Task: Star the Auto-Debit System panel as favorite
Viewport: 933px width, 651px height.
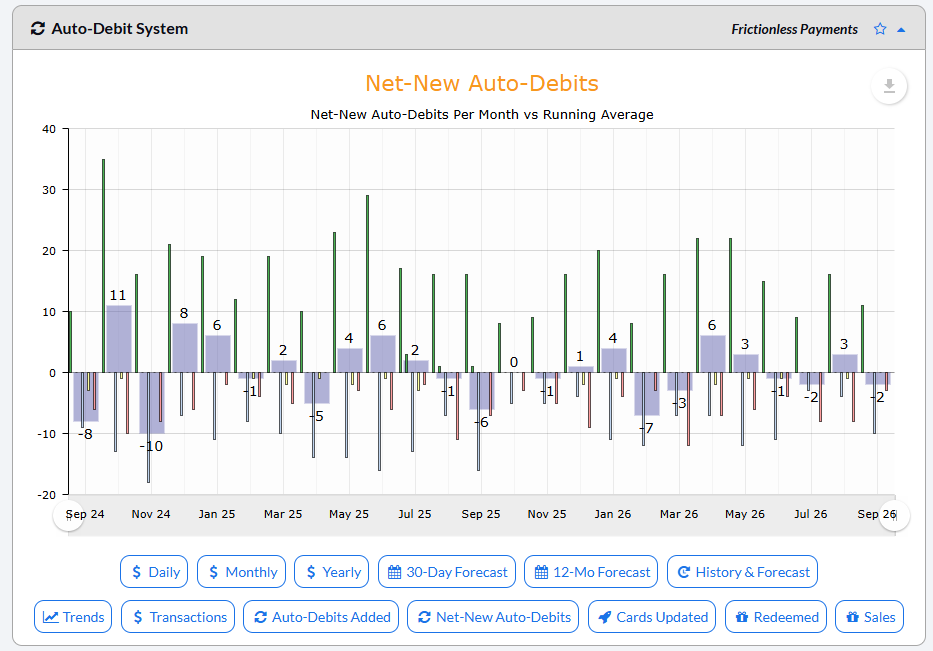Action: (x=880, y=29)
